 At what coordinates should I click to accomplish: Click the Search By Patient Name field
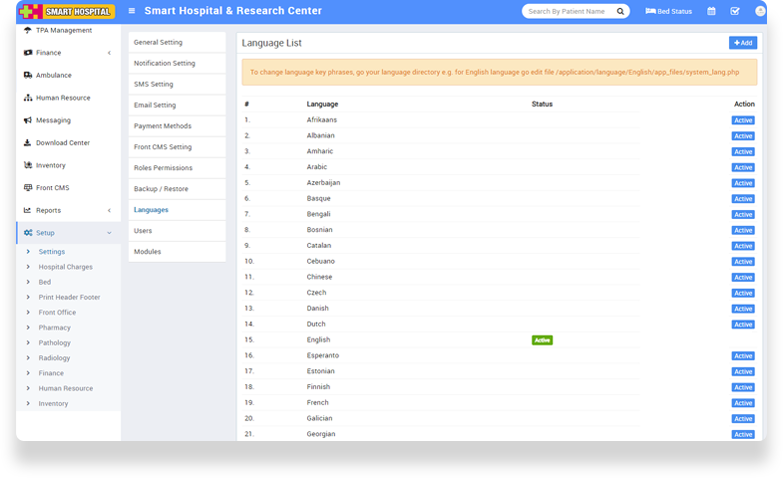point(566,12)
